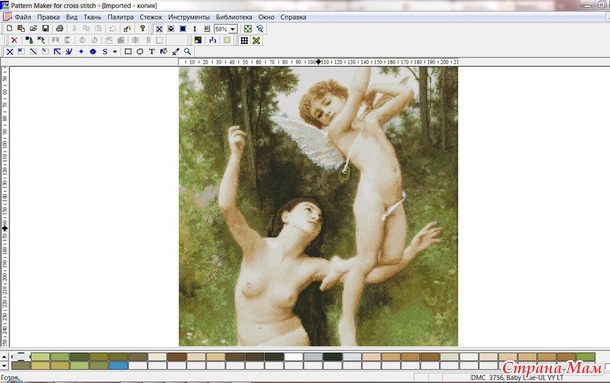The height and width of the screenshot is (383, 610).
Task: Select the French knot dot tool
Action: [x=81, y=51]
